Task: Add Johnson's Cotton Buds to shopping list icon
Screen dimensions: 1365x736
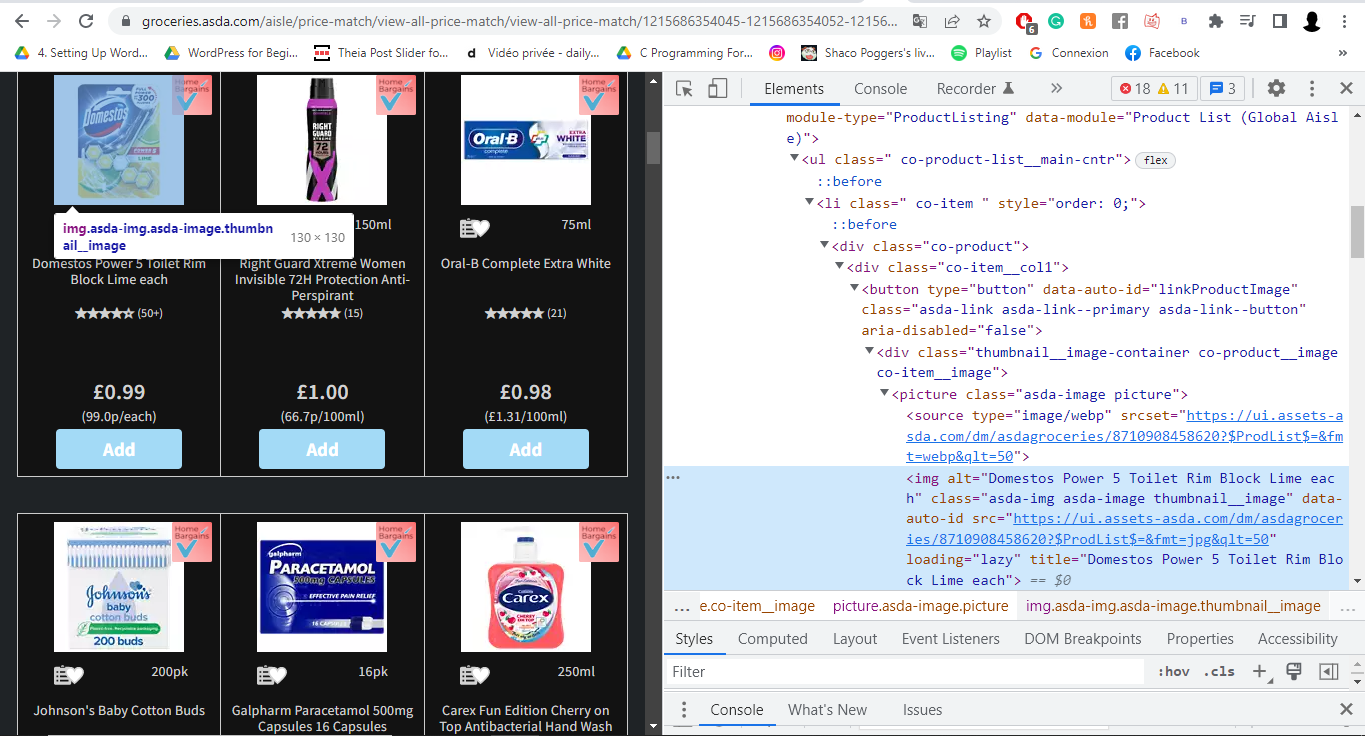Action: pos(68,675)
